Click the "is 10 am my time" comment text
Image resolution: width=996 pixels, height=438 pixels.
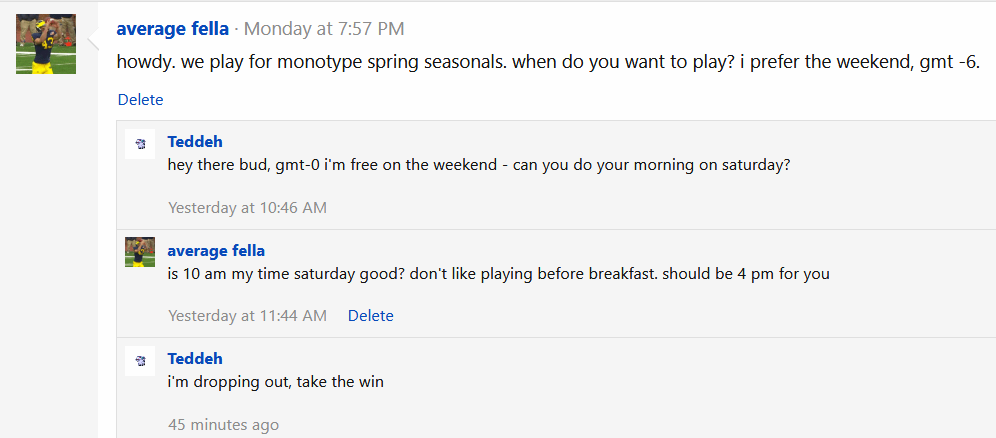click(x=499, y=274)
